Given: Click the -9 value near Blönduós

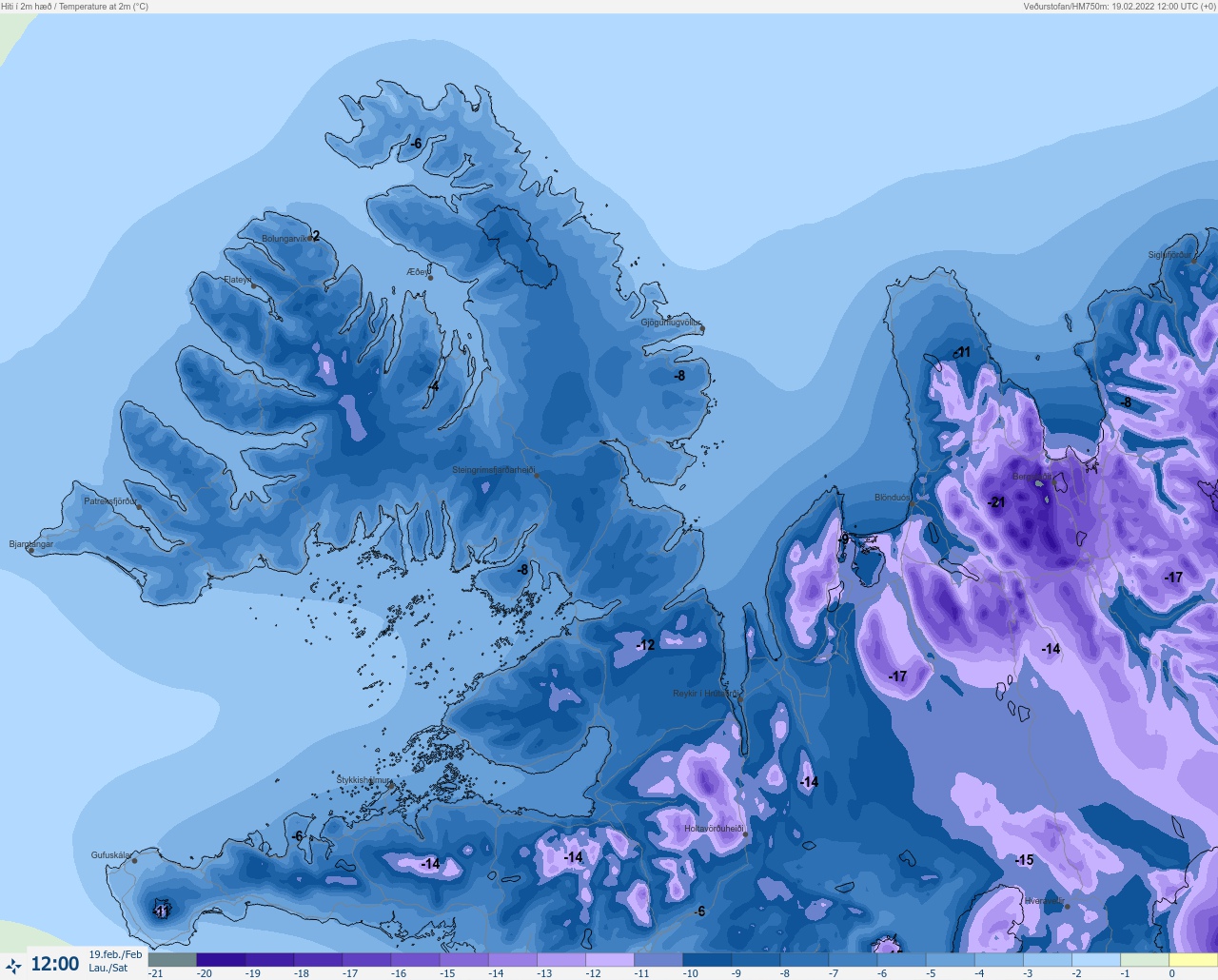Looking at the screenshot, I should [843, 539].
